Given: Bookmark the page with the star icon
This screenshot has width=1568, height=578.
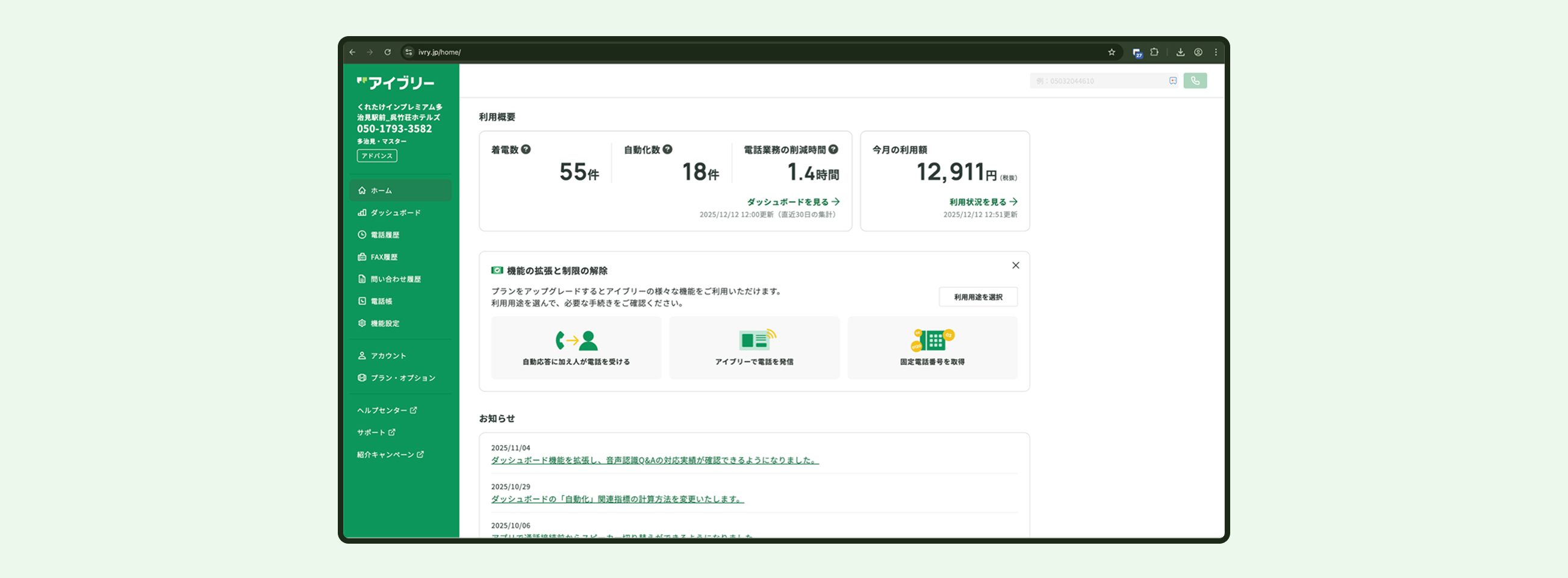Looking at the screenshot, I should coord(1112,52).
